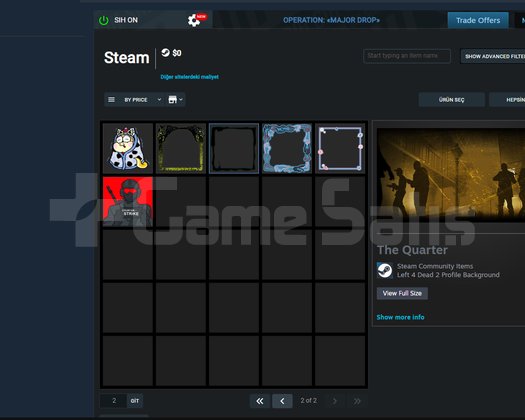Edit the page number input field
The width and height of the screenshot is (525, 420).
click(114, 401)
